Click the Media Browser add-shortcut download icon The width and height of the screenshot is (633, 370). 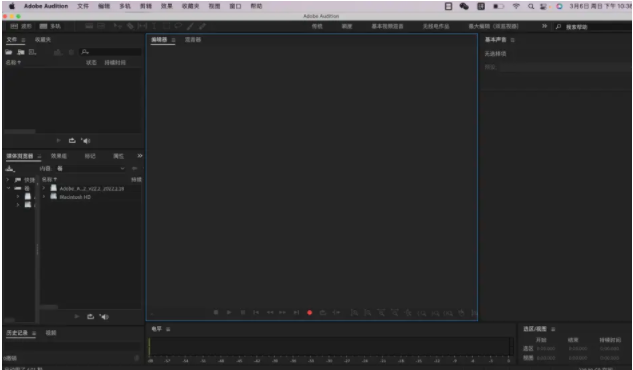pos(10,169)
